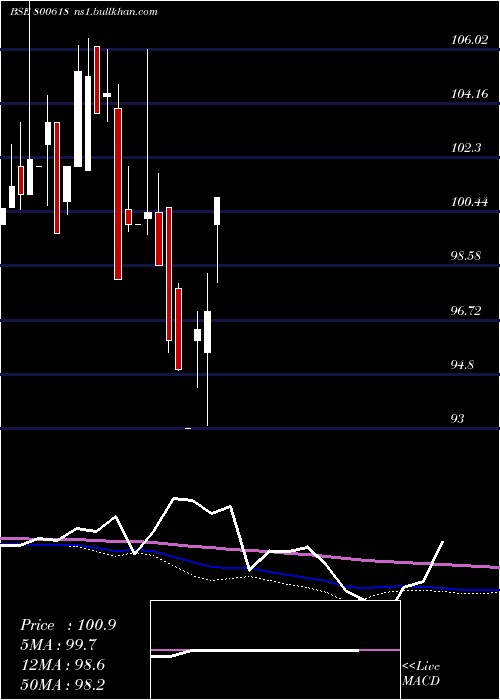Click the 104.16 price axis label
The height and width of the screenshot is (700, 500).
coord(469,94)
